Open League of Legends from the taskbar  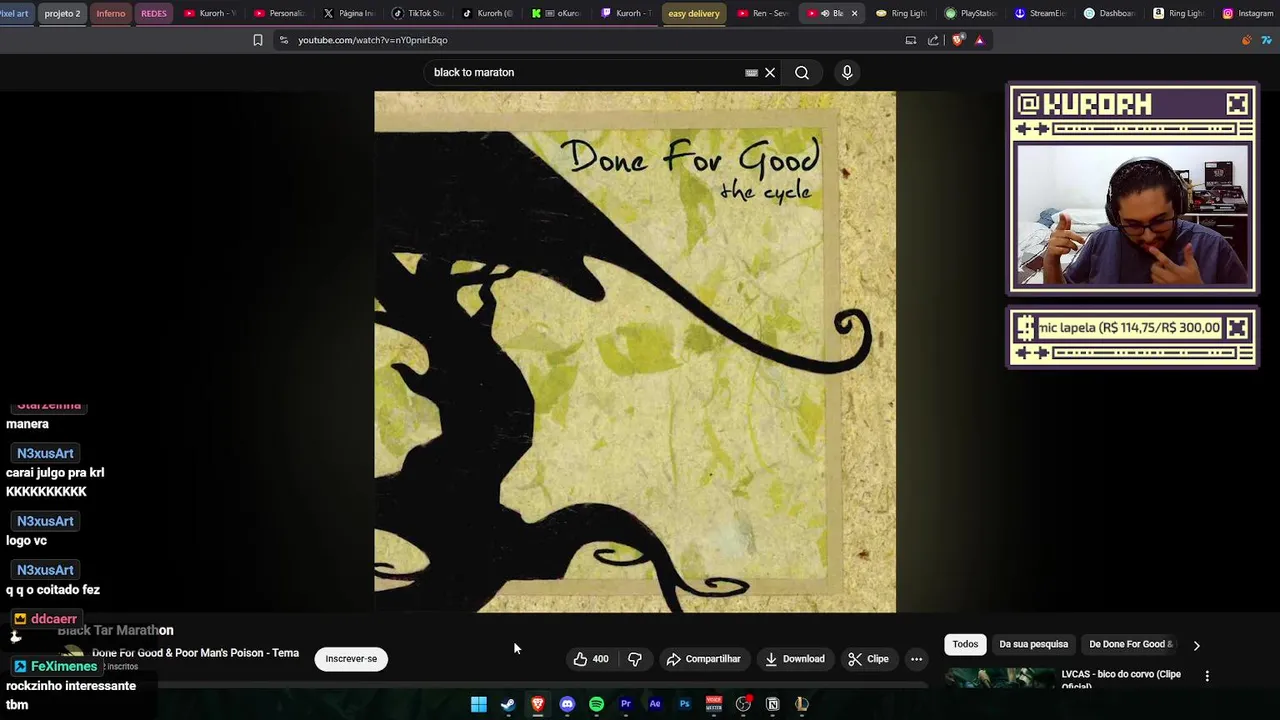point(802,704)
